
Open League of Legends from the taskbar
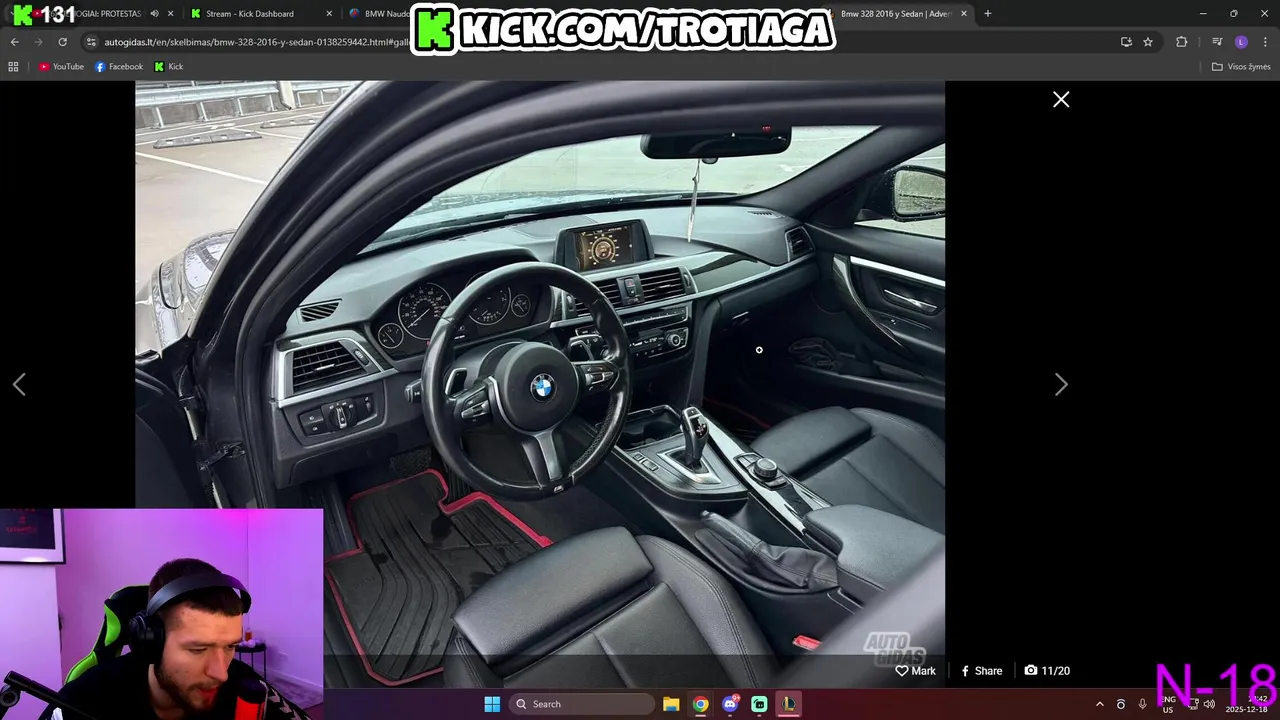click(x=789, y=704)
